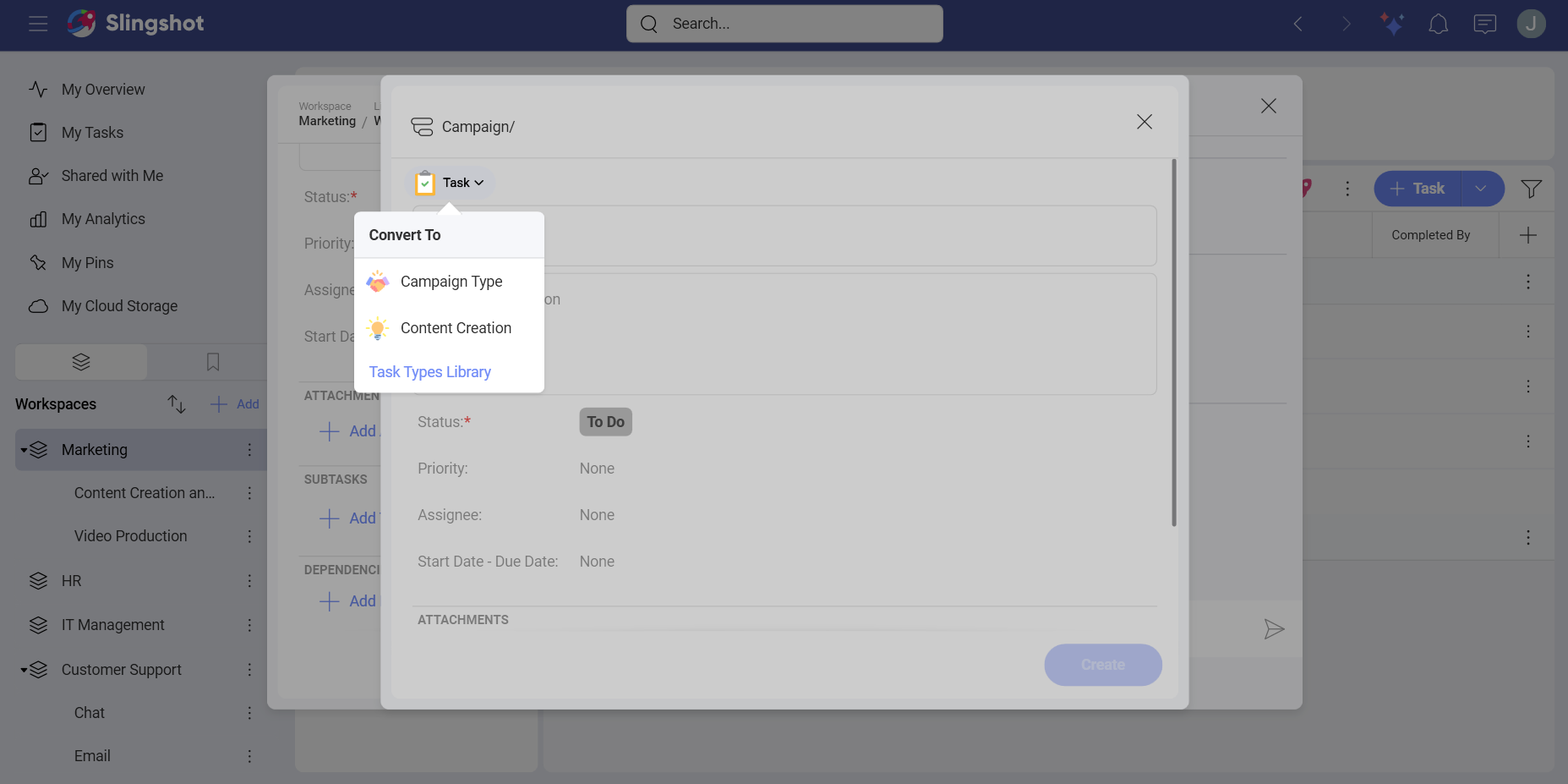
Task: Switch to the bookmarks tab icon
Action: pyautogui.click(x=213, y=362)
